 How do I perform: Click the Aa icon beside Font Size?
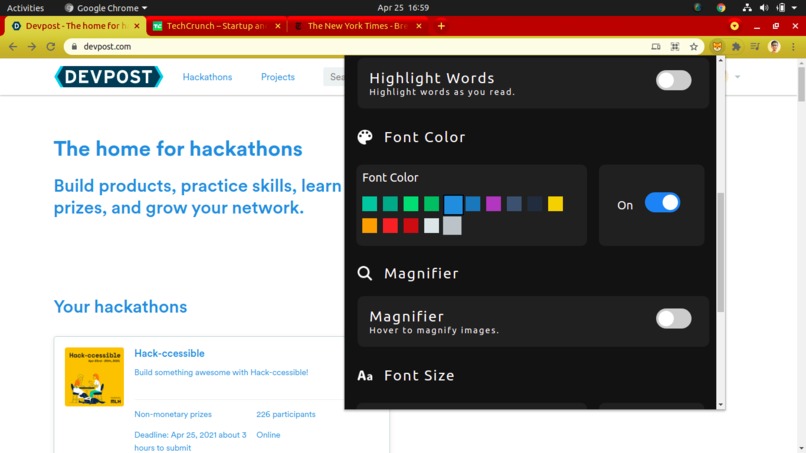[x=365, y=376]
